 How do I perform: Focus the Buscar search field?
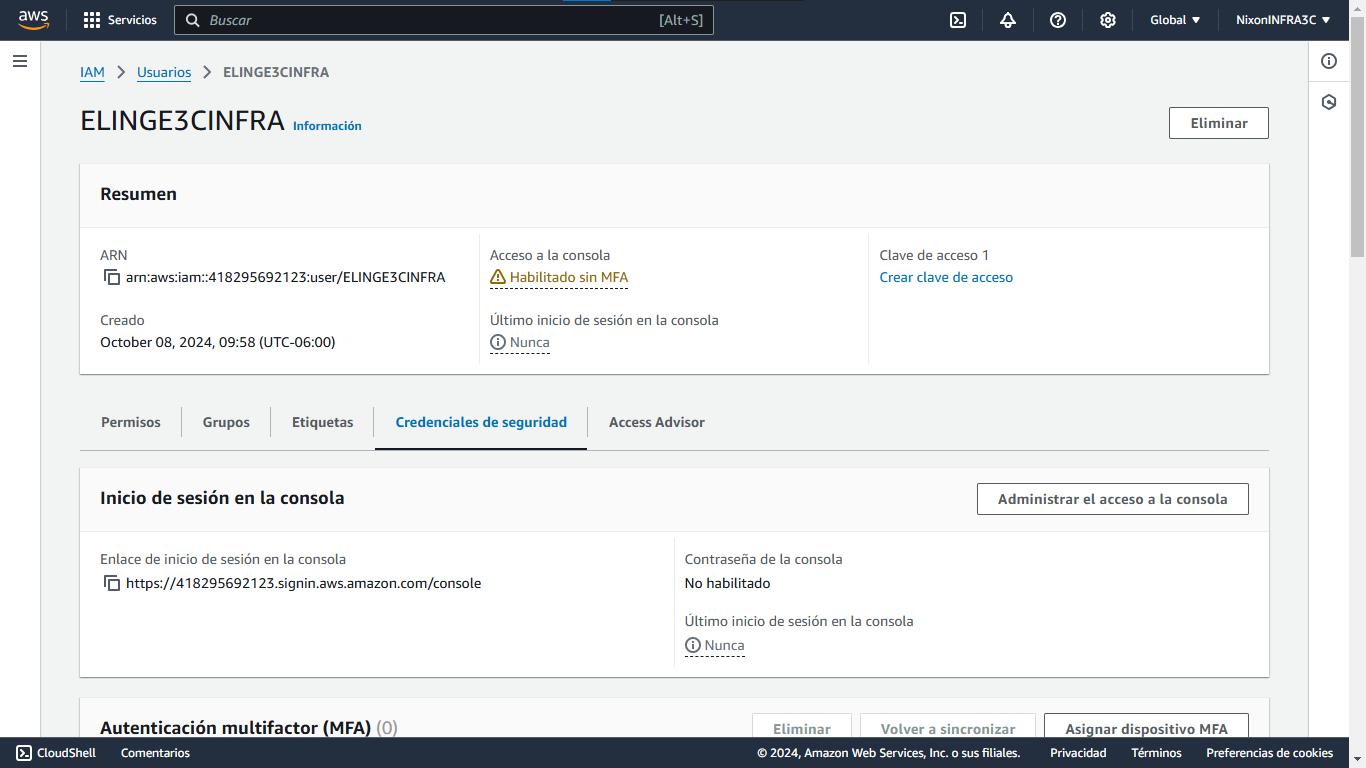(444, 20)
